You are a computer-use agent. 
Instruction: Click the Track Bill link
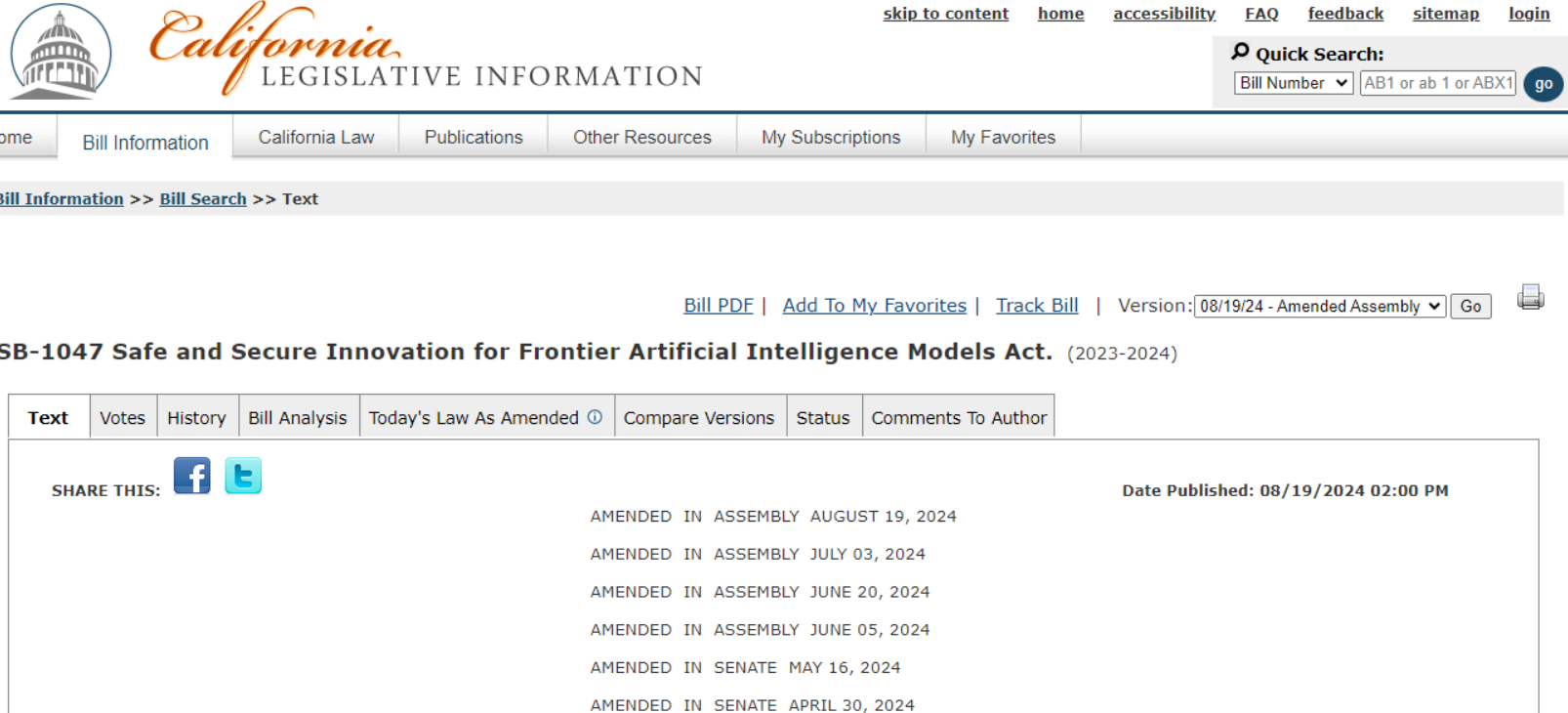[1037, 306]
